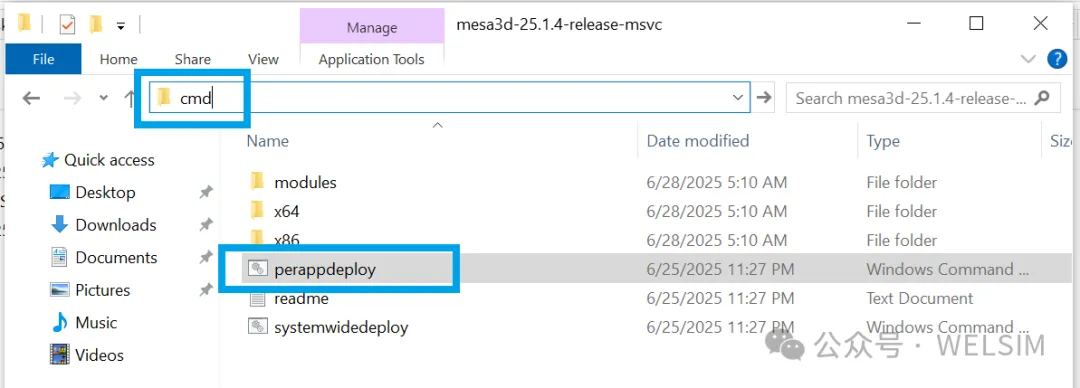
Task: Expand the address bar history dropdown
Action: click(738, 98)
